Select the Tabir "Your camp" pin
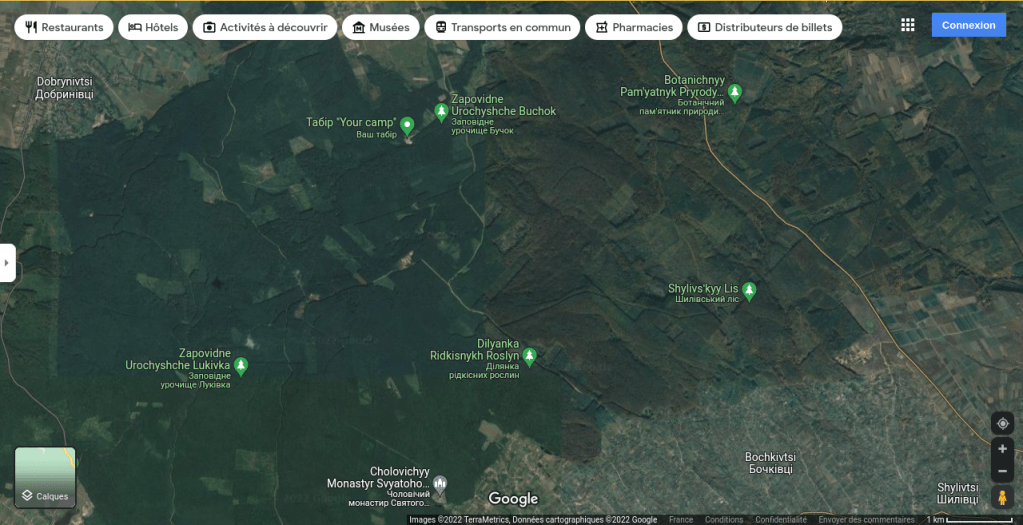The height and width of the screenshot is (525, 1023). 407,125
